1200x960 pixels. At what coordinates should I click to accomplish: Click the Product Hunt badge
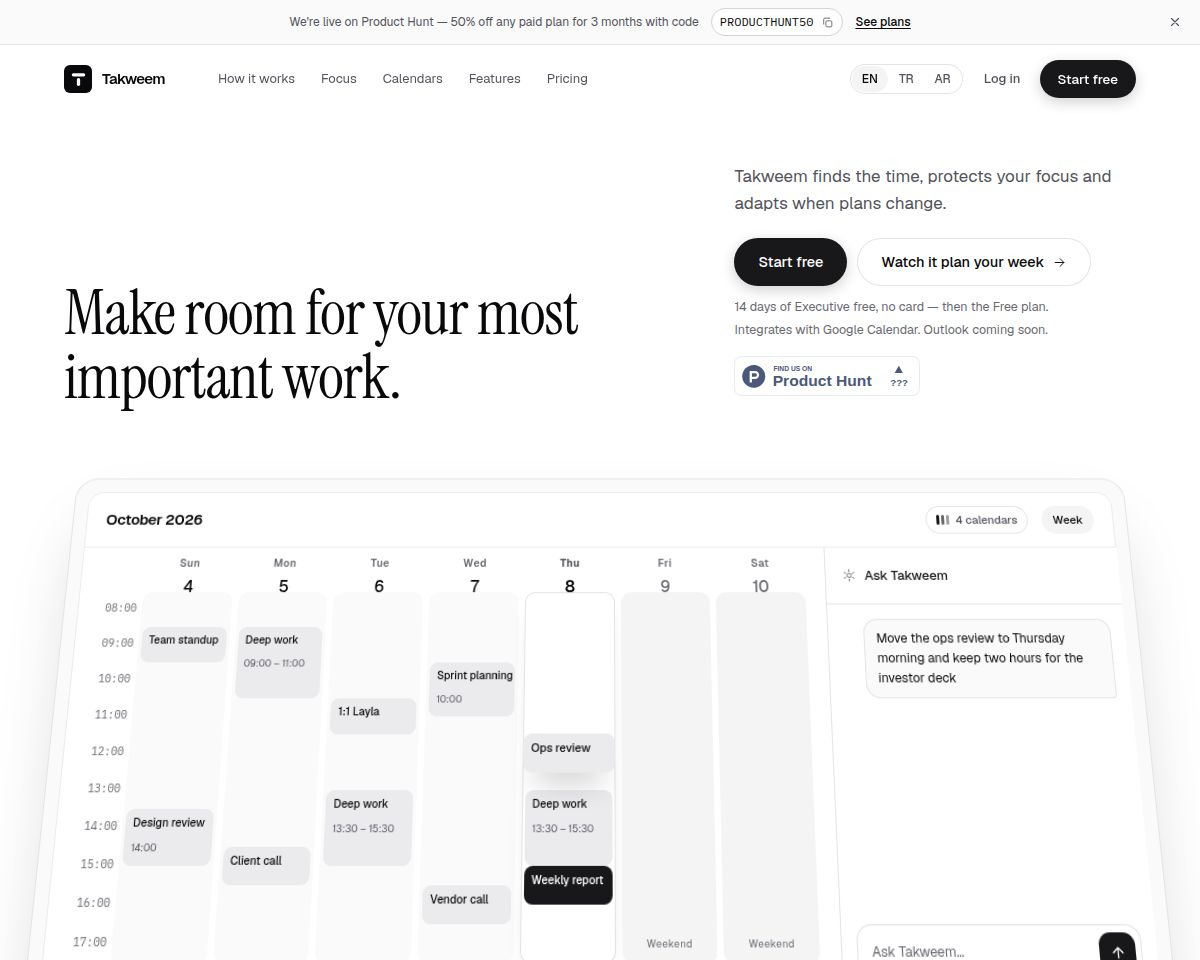(x=826, y=376)
